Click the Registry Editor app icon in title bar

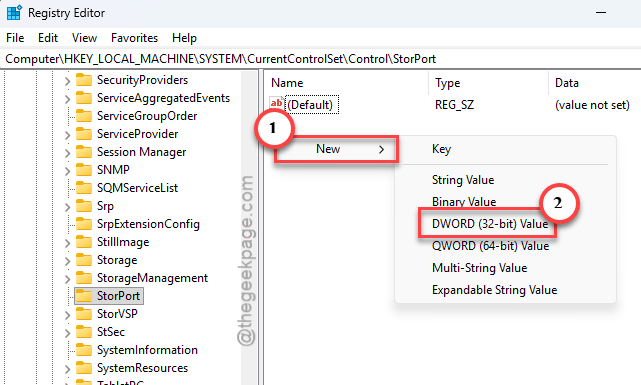tap(14, 13)
